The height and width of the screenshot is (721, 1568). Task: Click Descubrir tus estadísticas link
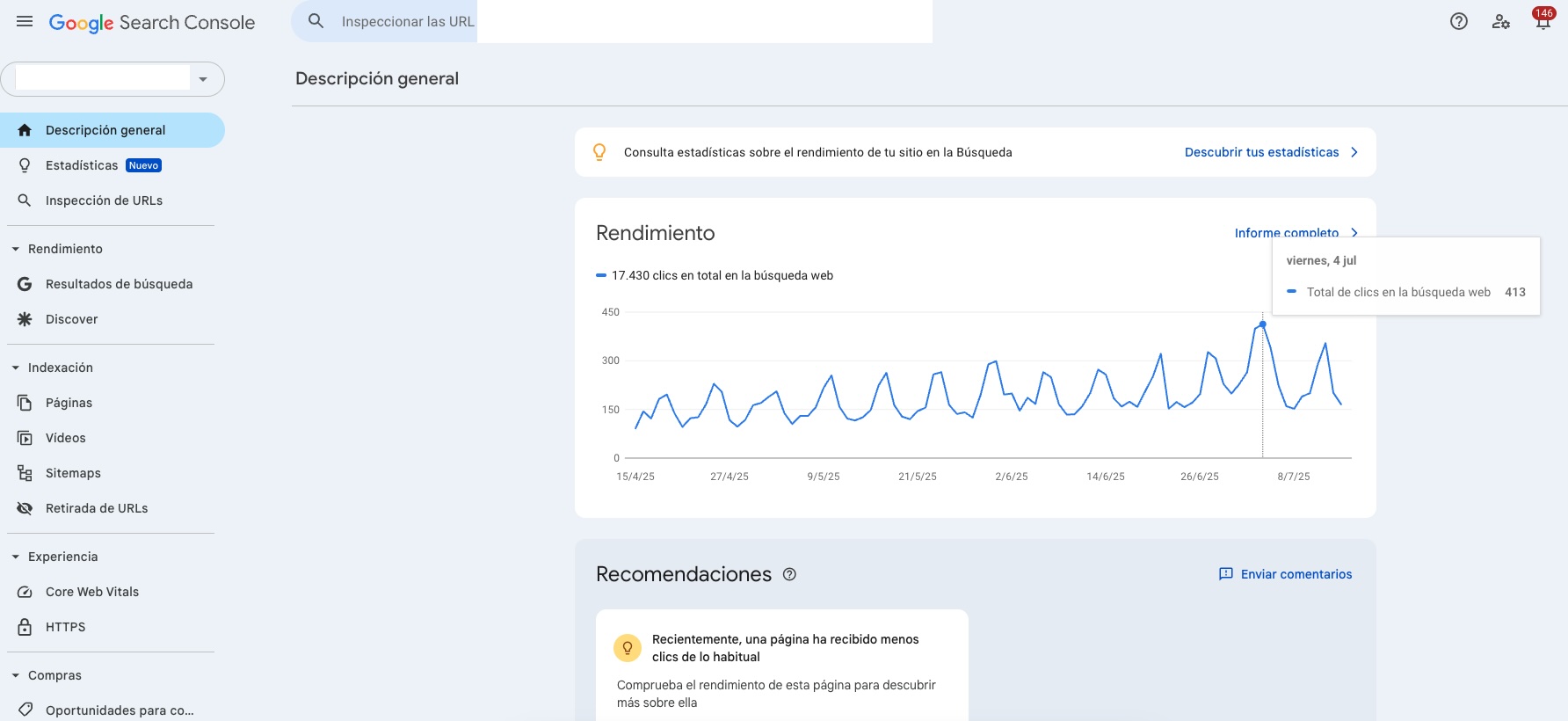[x=1261, y=152]
